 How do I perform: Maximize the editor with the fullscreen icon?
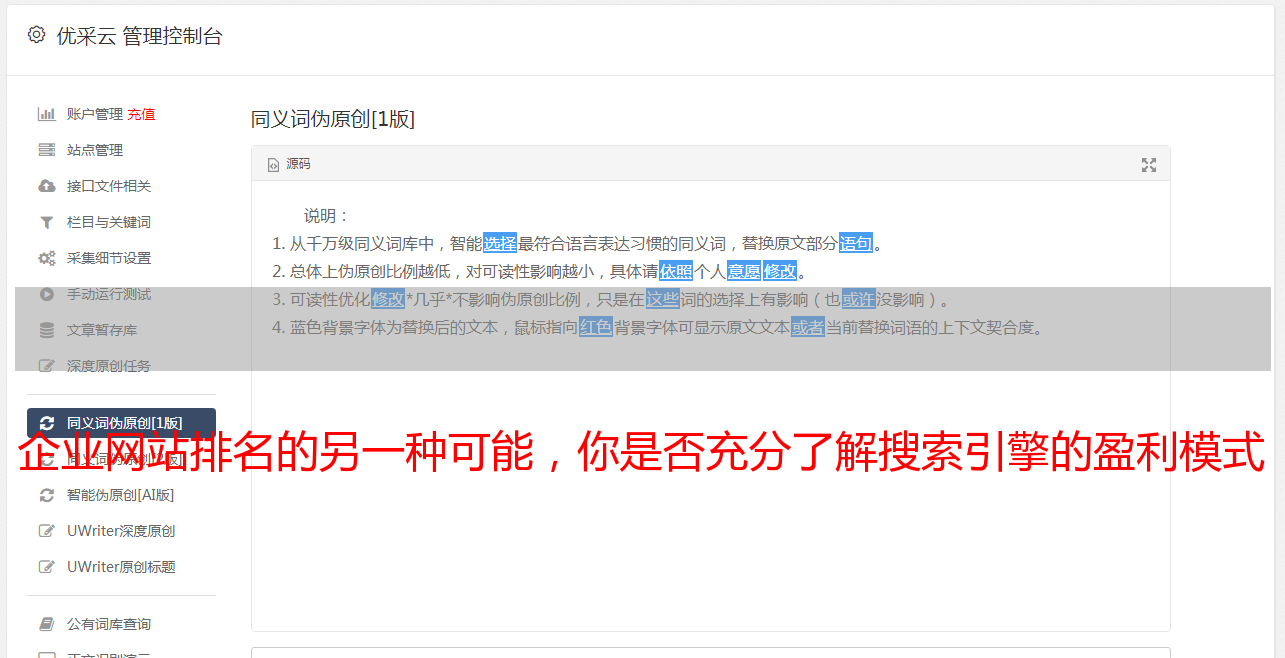point(1149,165)
